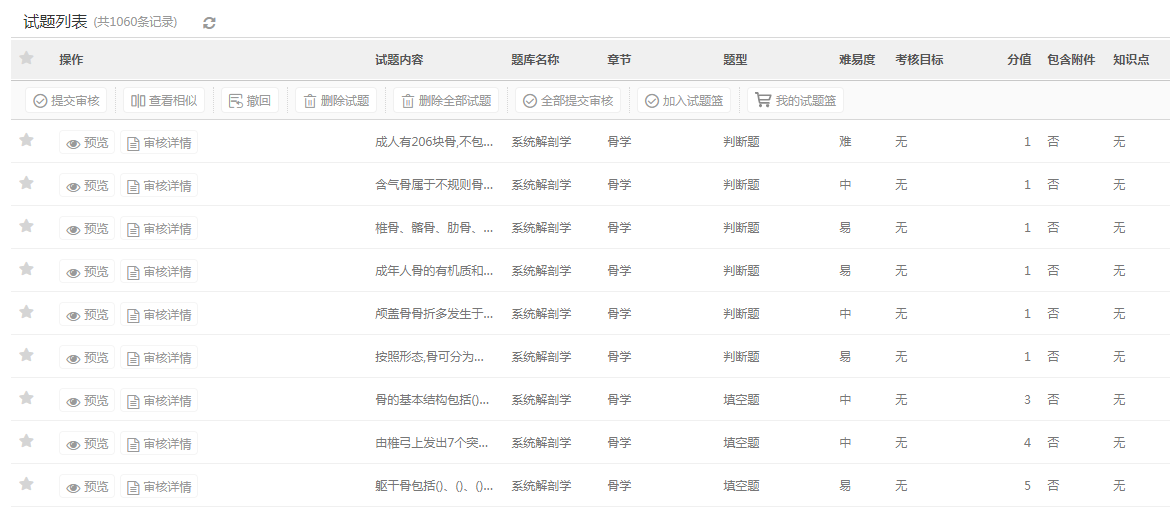The height and width of the screenshot is (509, 1170).
Task: Preview the question 躯干骨包括
Action: tap(87, 487)
